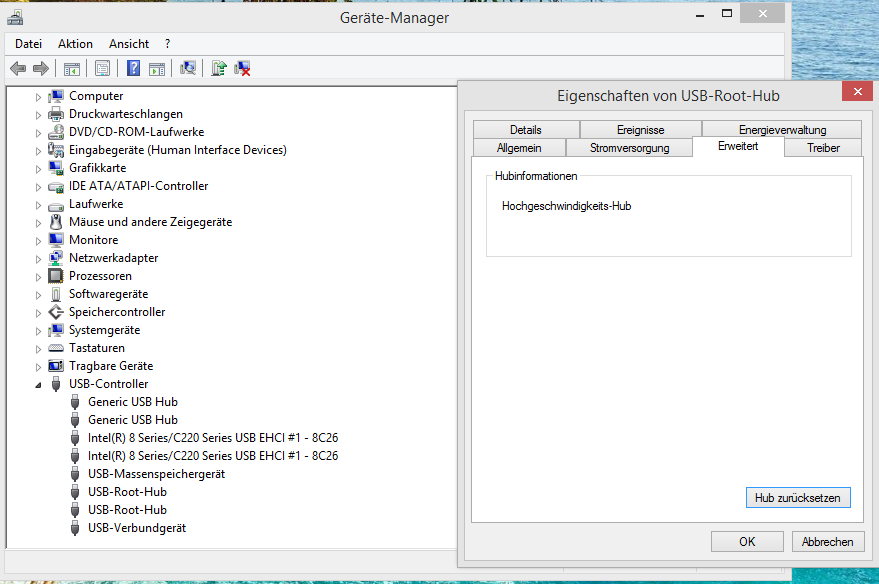Select the first USB-Root-Hub entry
This screenshot has height=584, width=879.
pos(127,492)
